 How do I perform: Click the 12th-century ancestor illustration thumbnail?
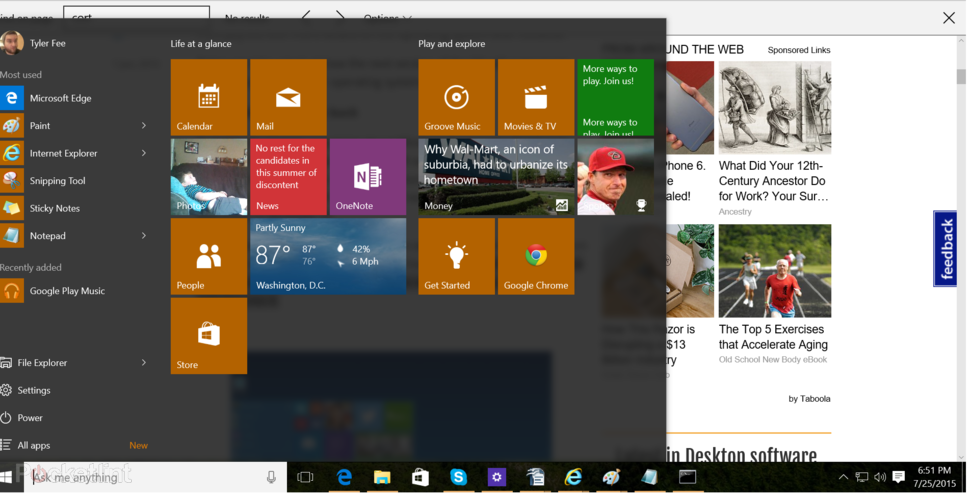coord(775,108)
